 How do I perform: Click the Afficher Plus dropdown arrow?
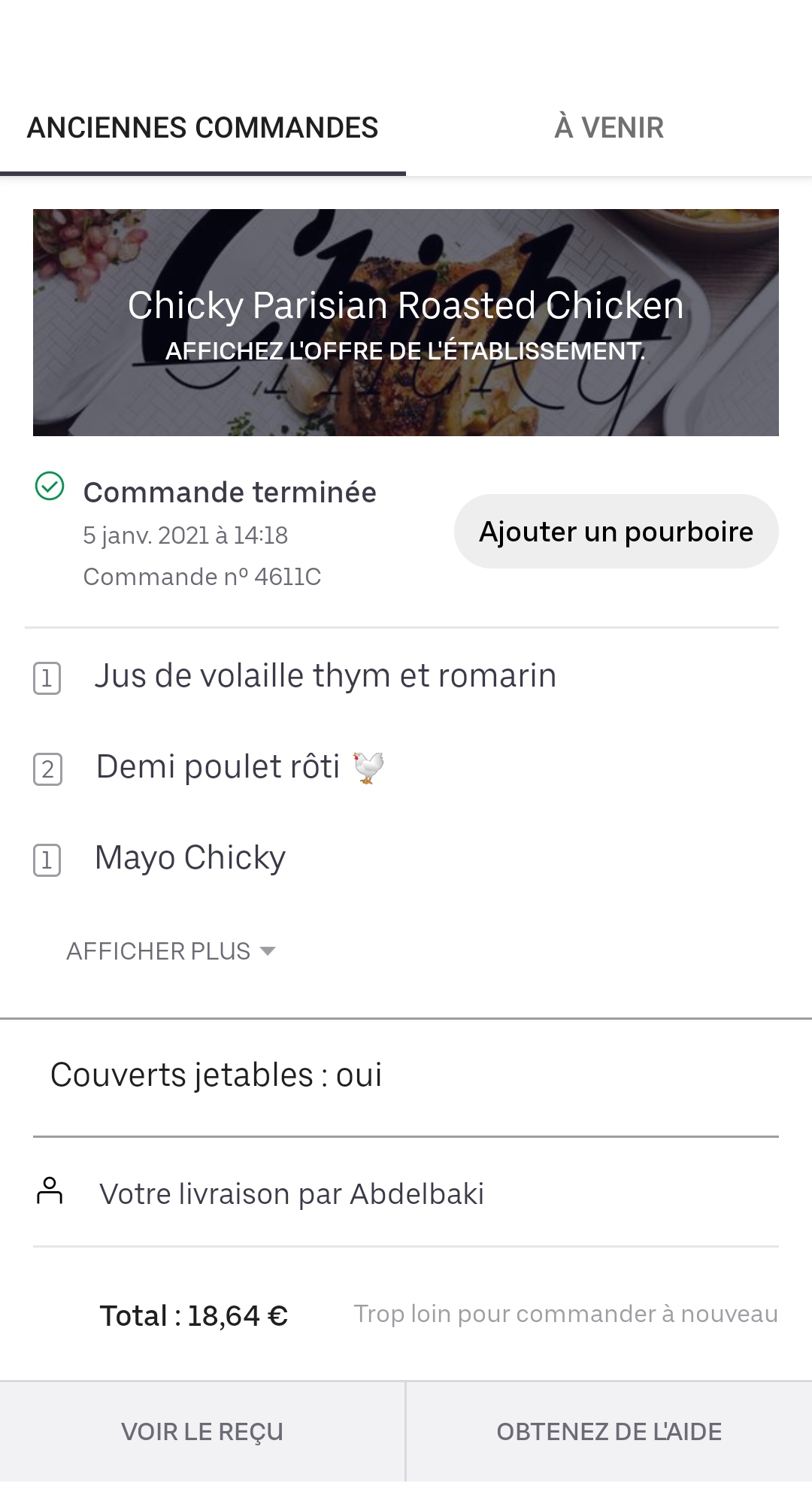pos(268,951)
